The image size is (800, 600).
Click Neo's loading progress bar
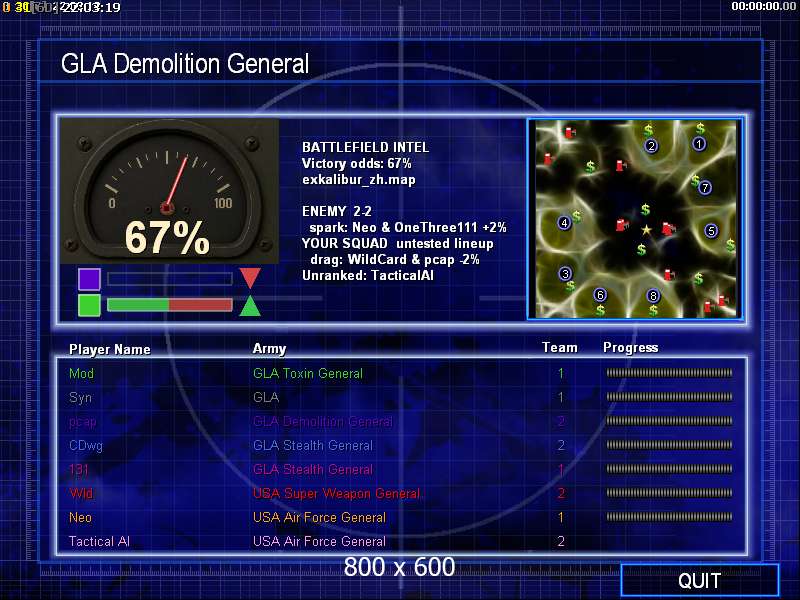669,517
